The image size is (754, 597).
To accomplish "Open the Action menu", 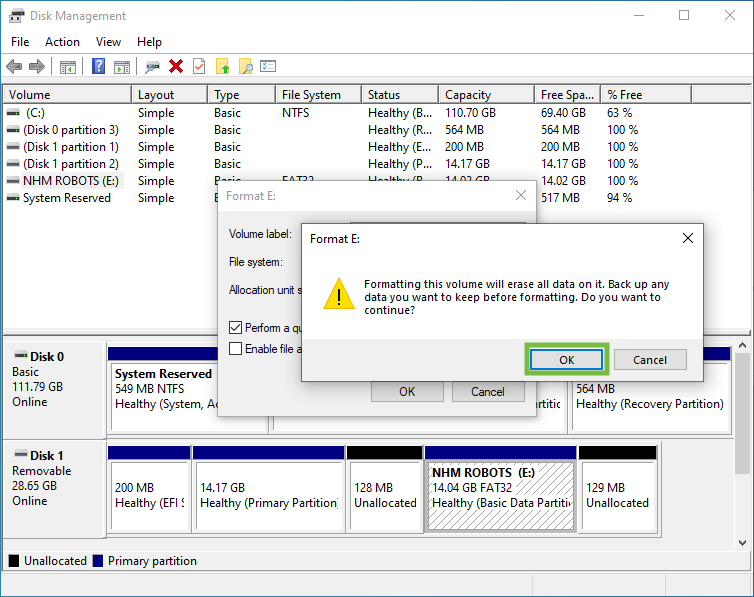I will tap(63, 42).
